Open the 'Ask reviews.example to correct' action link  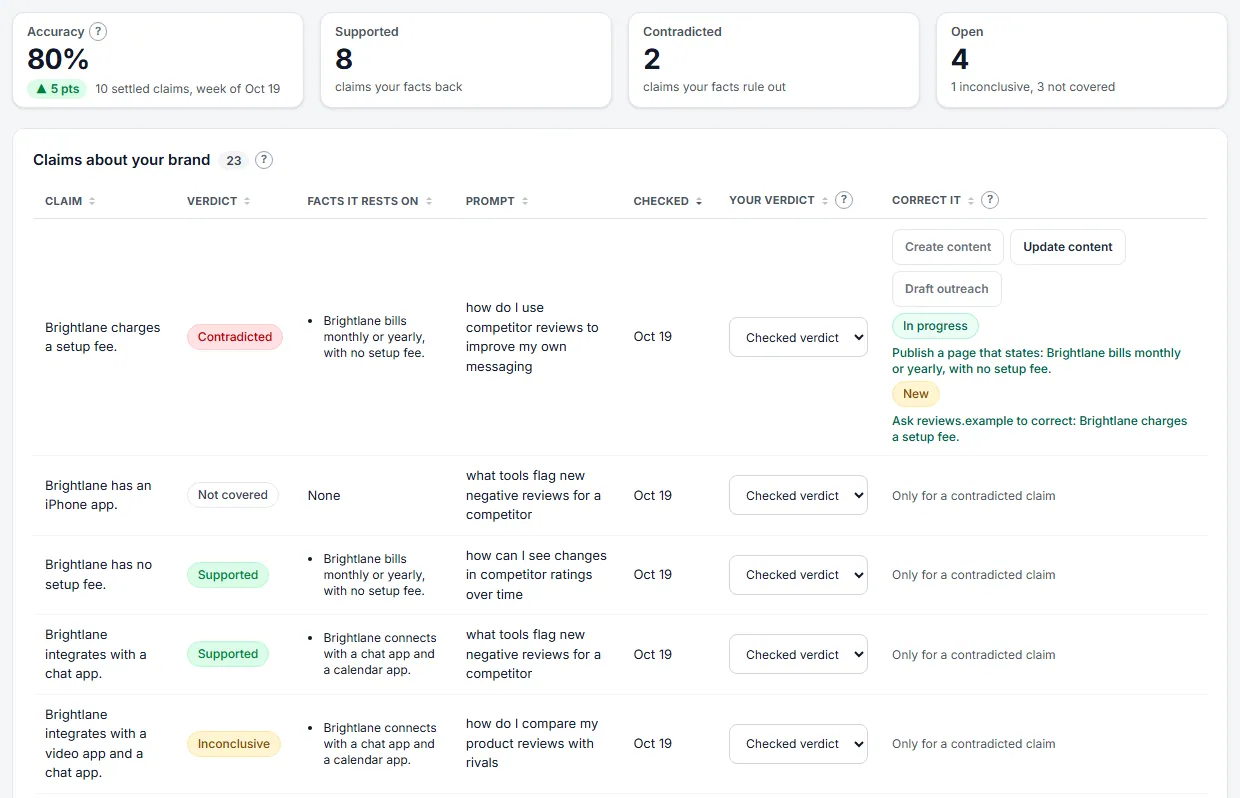tap(1040, 429)
